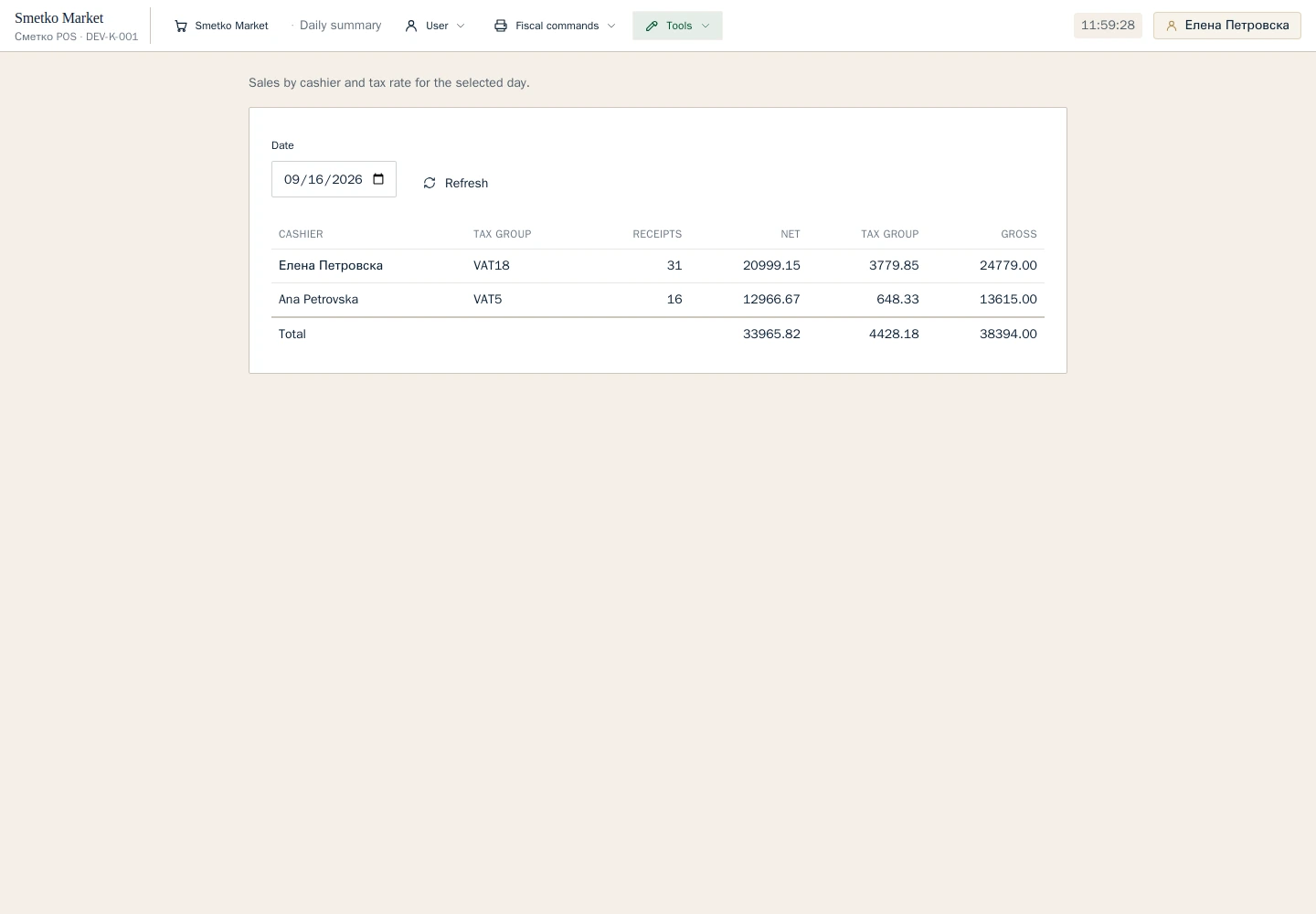Open the Tools menu

677,26
